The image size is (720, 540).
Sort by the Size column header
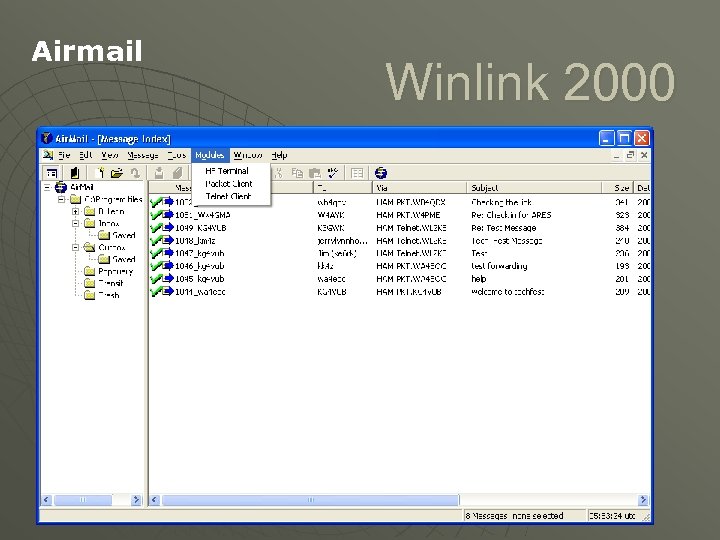618,188
